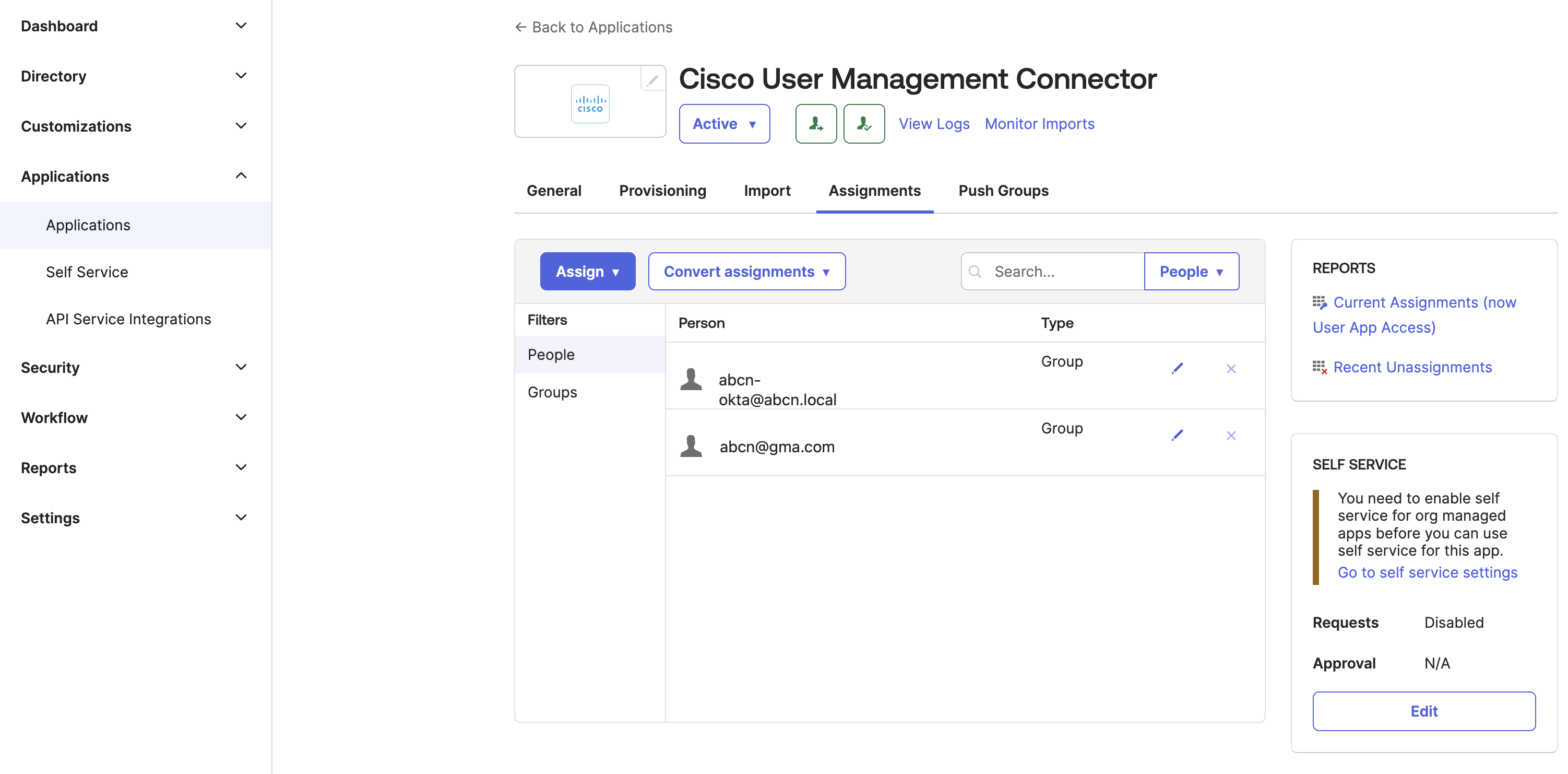Click the Customizations sidebar label

tap(76, 126)
